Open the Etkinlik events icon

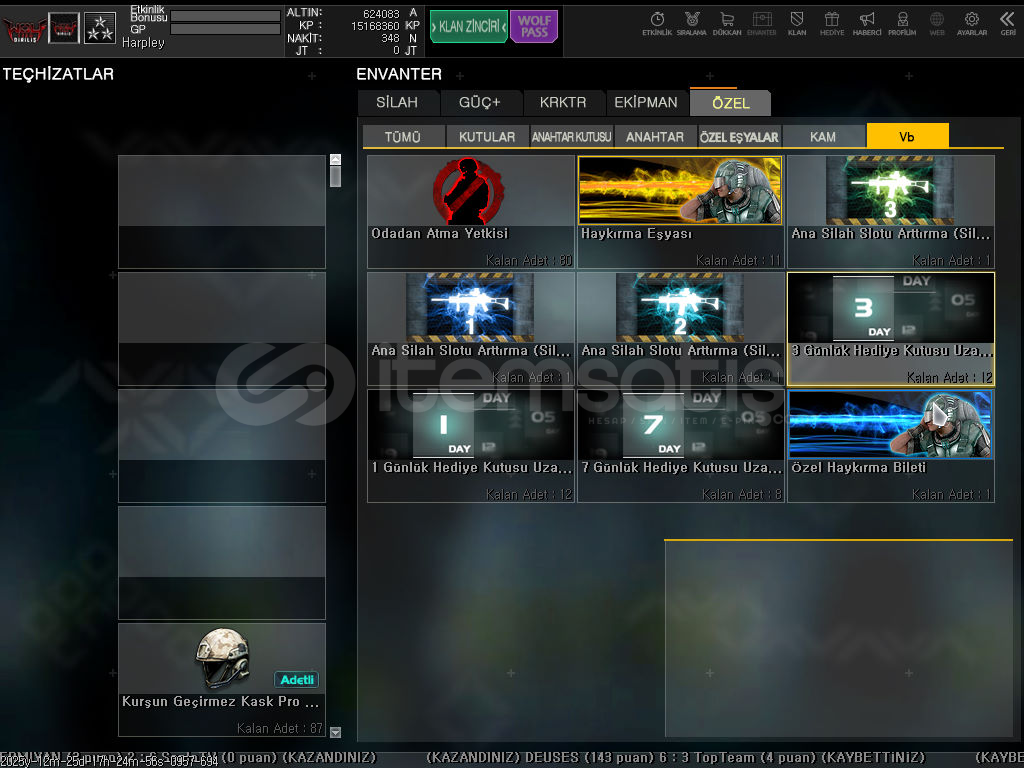tap(657, 22)
